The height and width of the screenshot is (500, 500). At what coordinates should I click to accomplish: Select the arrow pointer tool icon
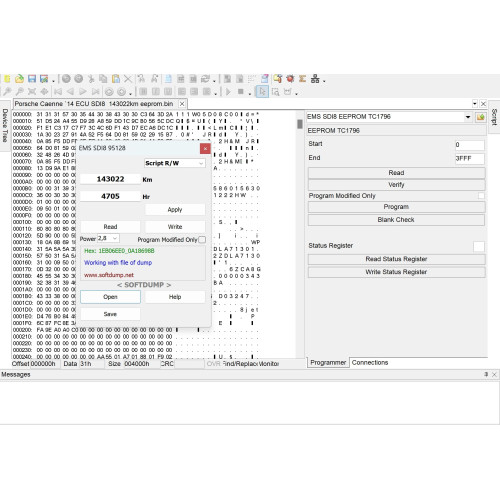pos(262,91)
